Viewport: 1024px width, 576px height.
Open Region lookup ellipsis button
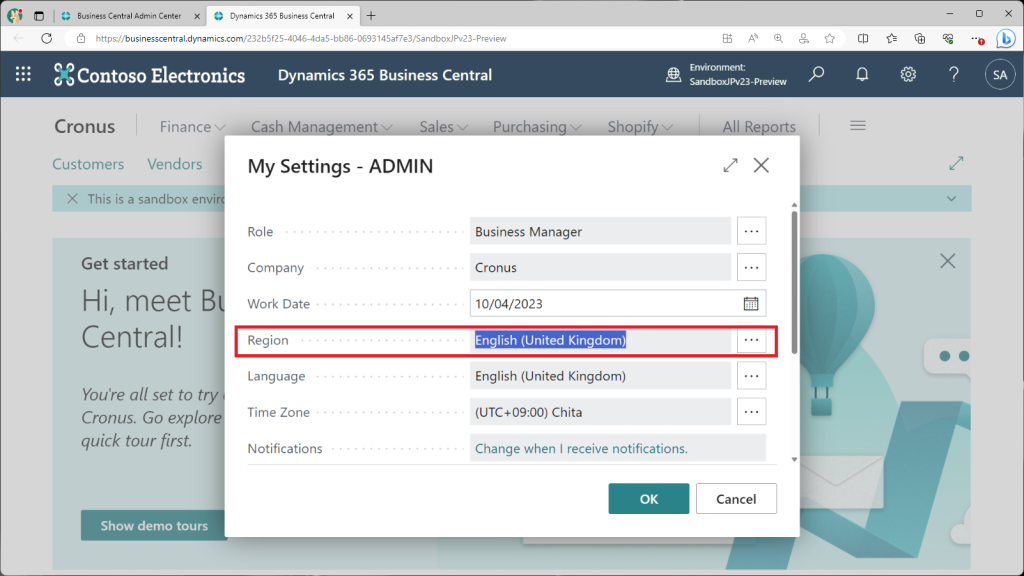(752, 340)
